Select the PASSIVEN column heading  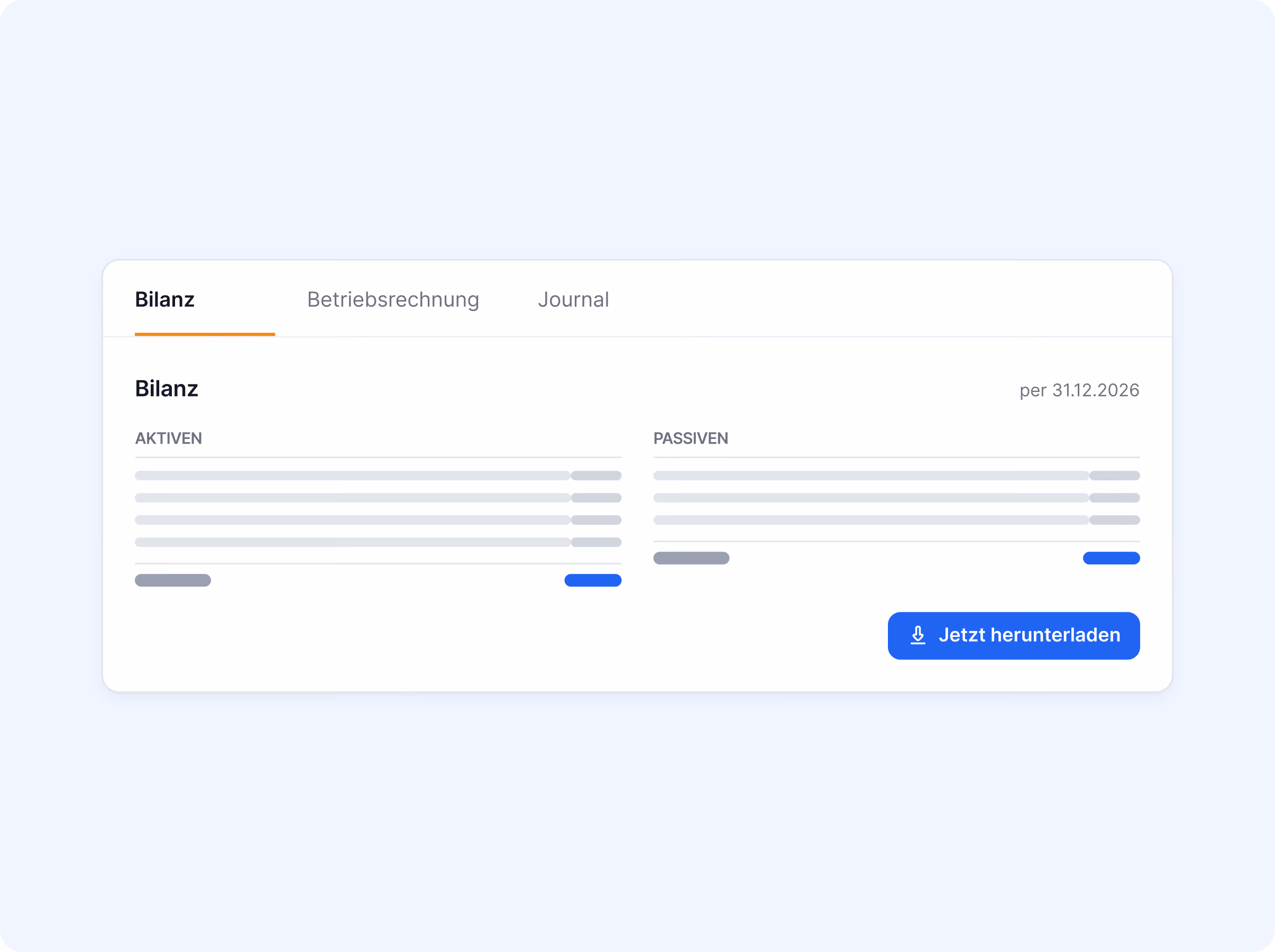pyautogui.click(x=690, y=438)
